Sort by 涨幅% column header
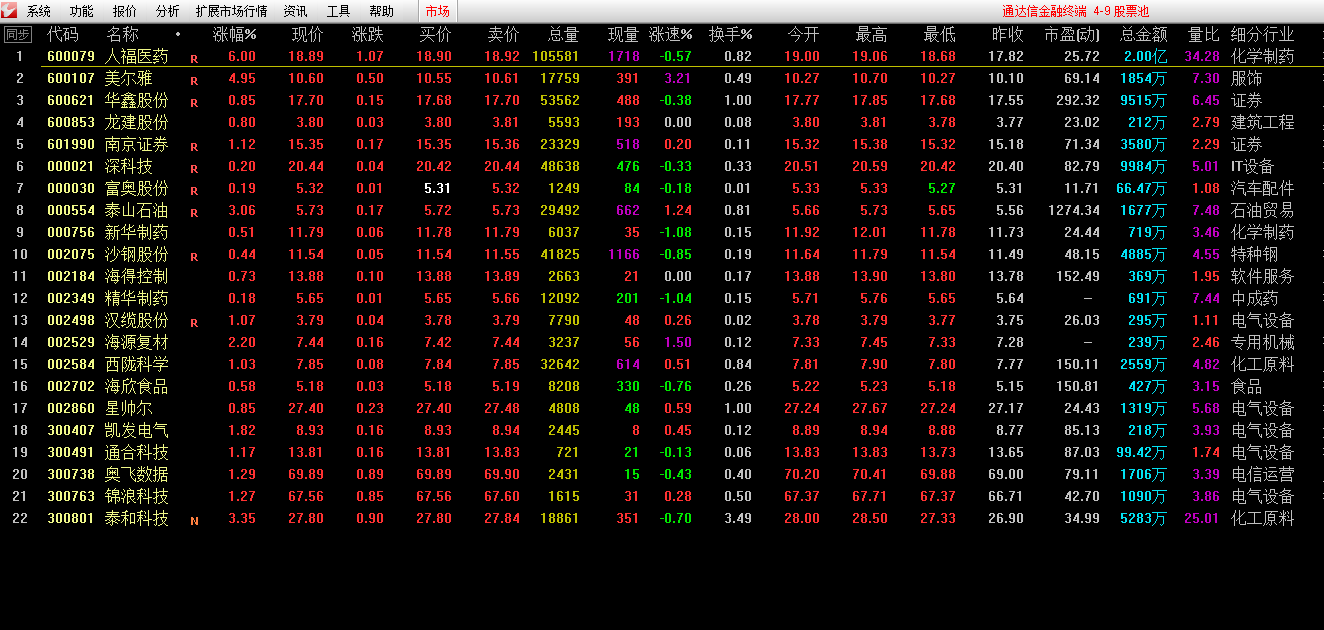Viewport: 1324px width, 630px height. (235, 35)
